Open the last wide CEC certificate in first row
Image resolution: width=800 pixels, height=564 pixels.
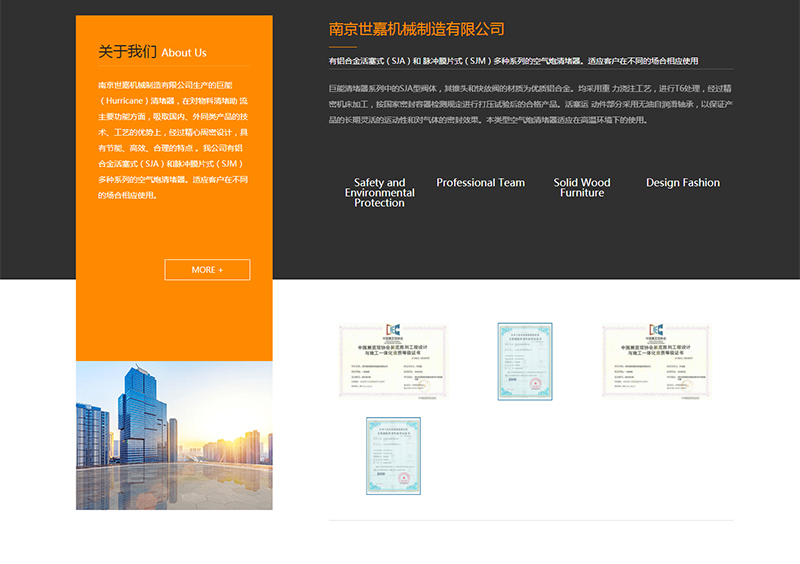[656, 361]
